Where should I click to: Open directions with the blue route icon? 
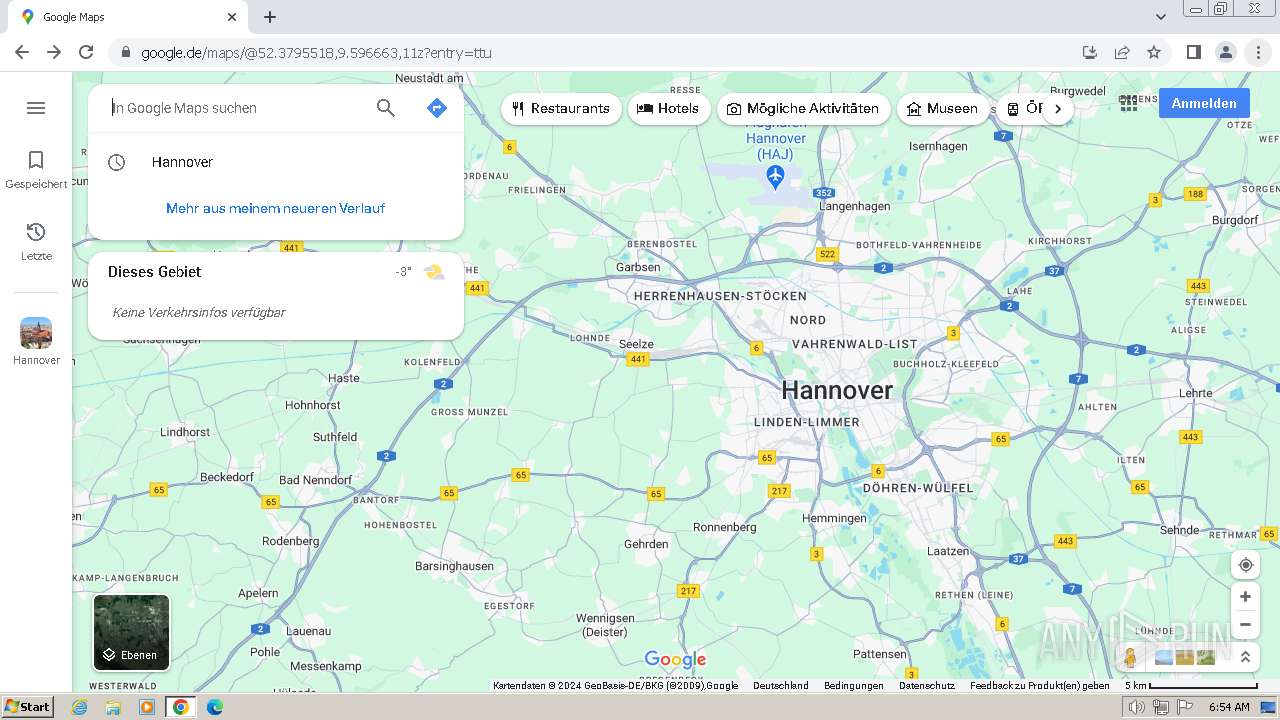pyautogui.click(x=437, y=108)
